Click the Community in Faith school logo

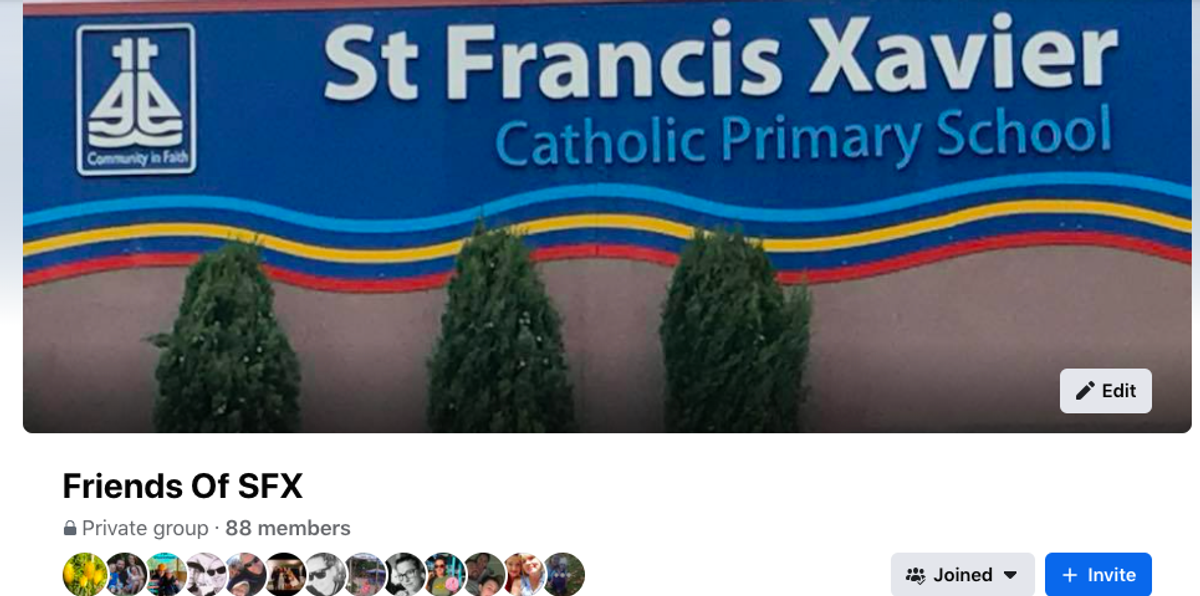pos(136,99)
